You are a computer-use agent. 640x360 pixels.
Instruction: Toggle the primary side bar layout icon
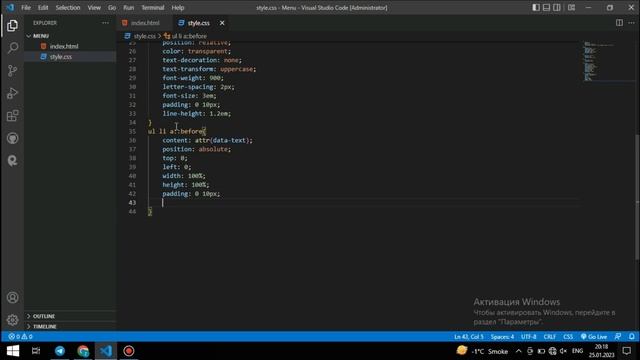(x=536, y=7)
